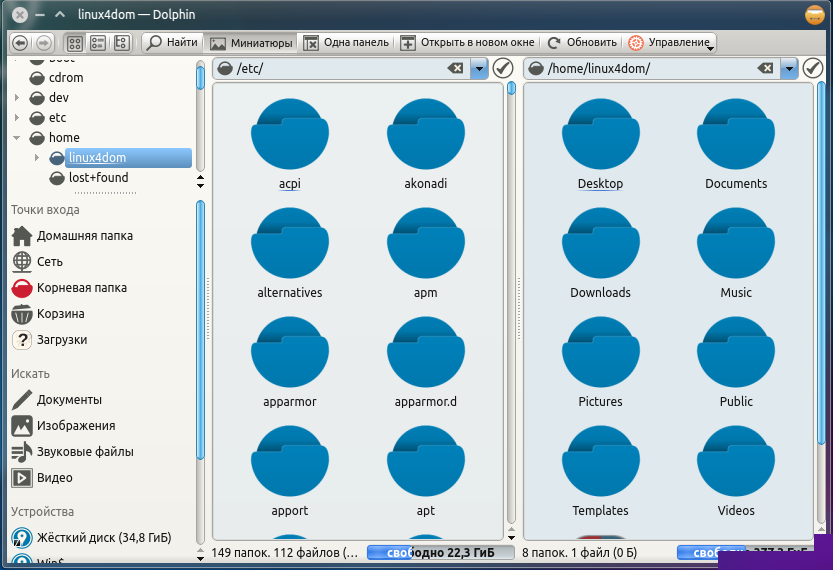Search for Изображения

63,426
